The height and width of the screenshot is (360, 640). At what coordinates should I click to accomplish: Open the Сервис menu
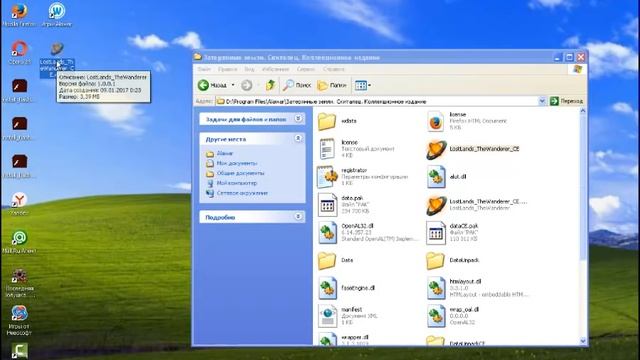coord(306,69)
